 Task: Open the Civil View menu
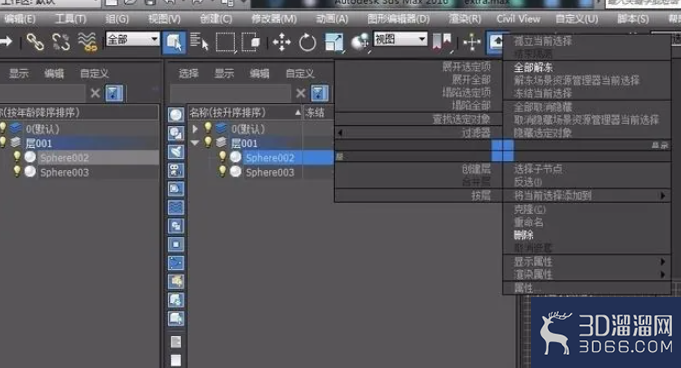(519, 19)
